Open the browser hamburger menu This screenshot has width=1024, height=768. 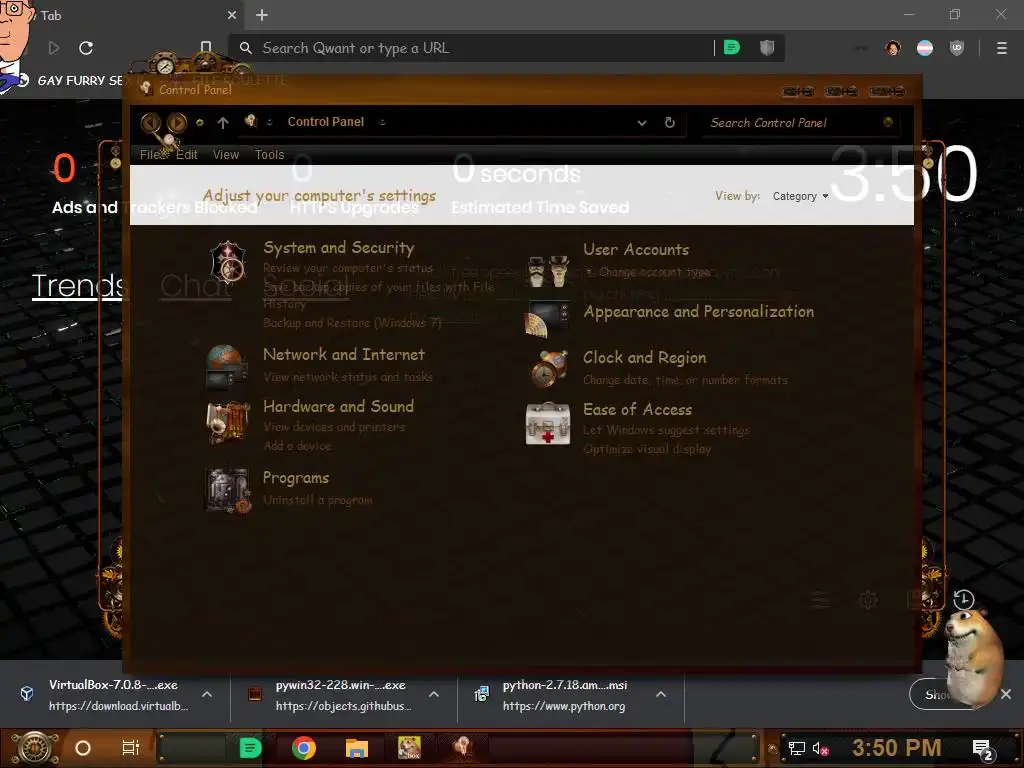click(x=1001, y=48)
